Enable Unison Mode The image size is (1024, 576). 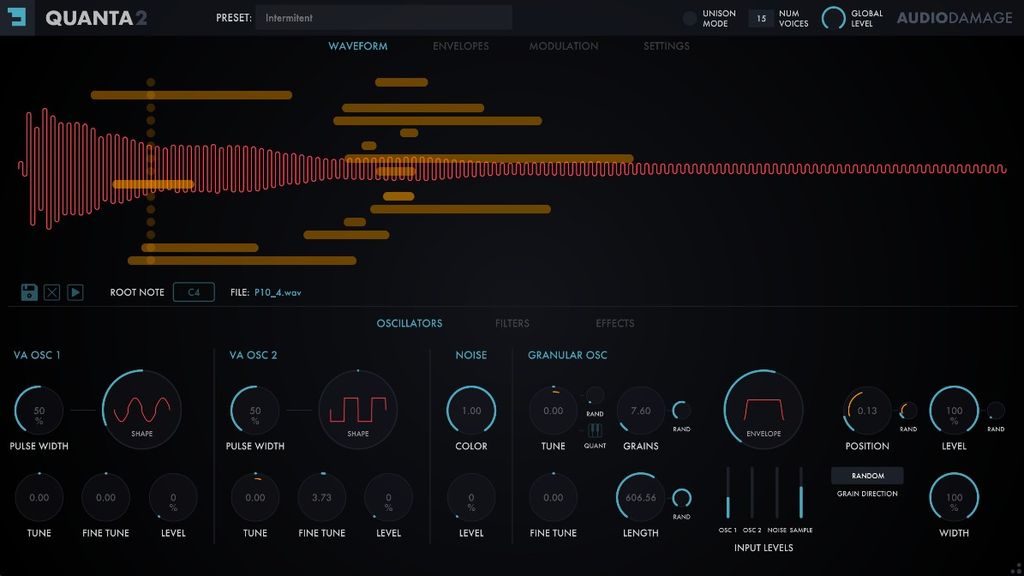point(690,16)
